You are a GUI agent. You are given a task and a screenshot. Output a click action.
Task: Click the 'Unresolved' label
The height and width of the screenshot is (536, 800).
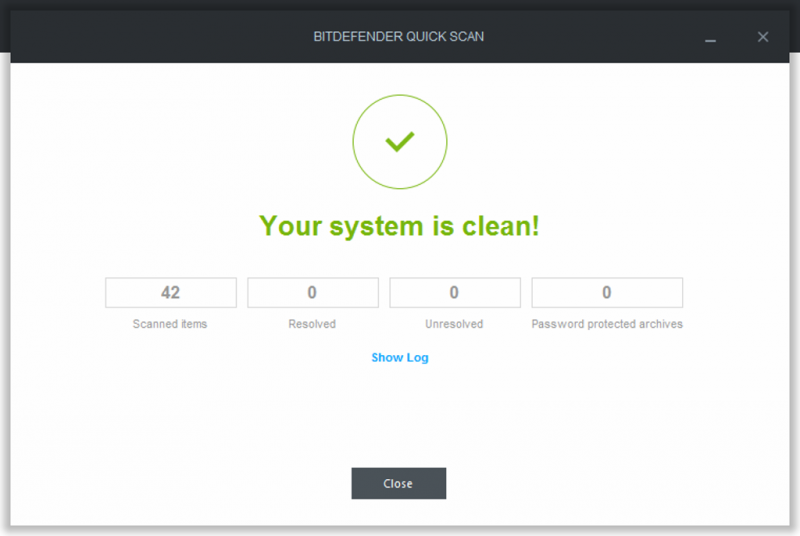pyautogui.click(x=454, y=324)
